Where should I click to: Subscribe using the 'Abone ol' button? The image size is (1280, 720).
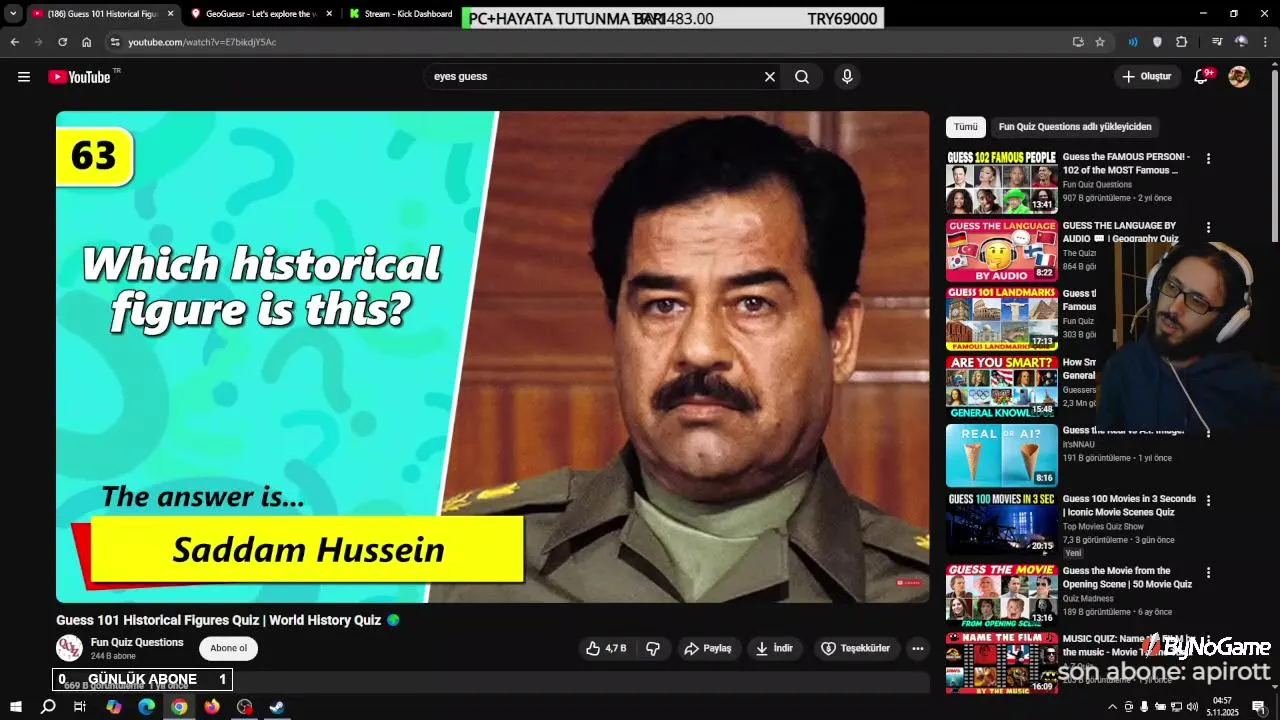[228, 648]
